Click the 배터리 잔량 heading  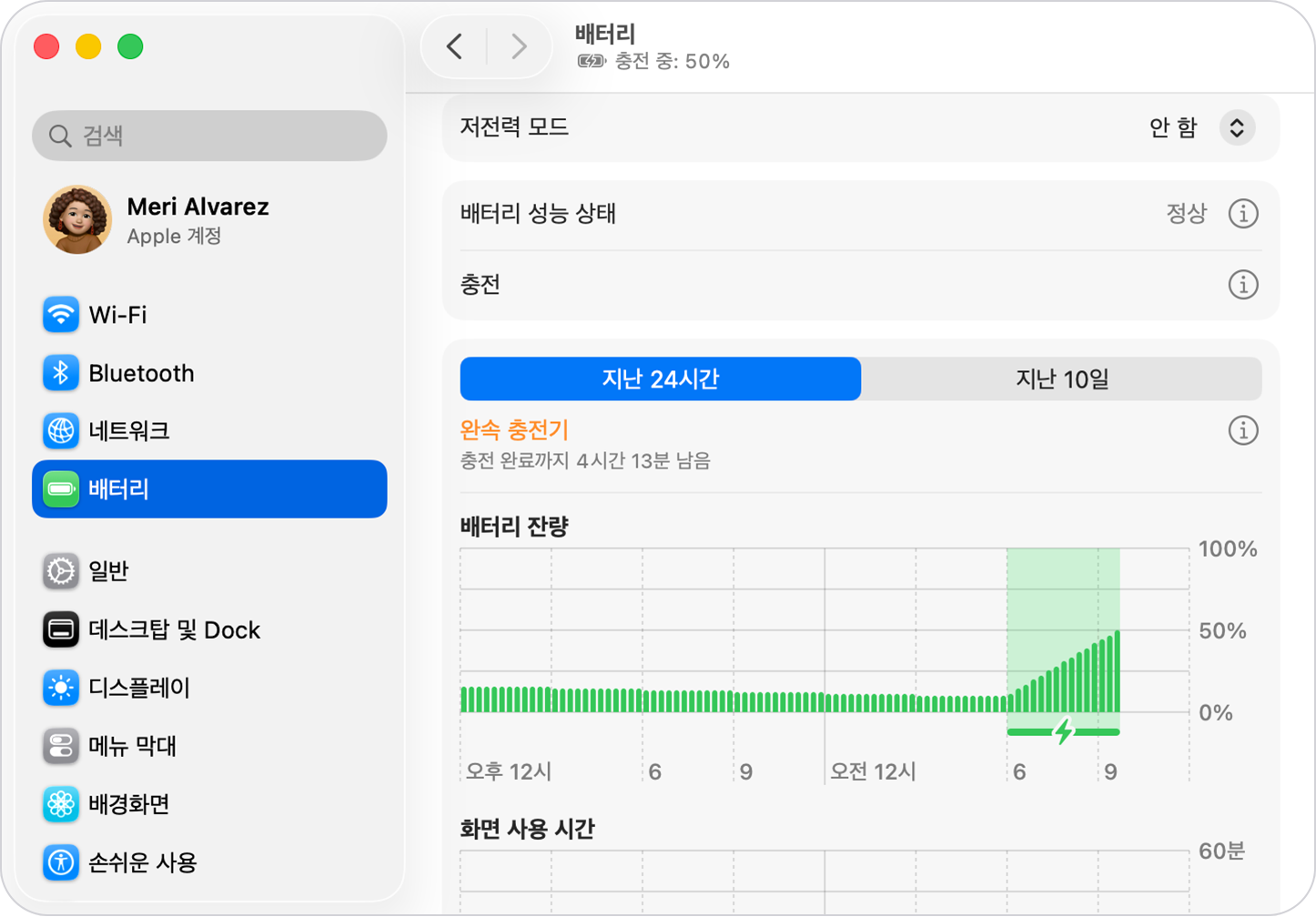[x=514, y=527]
